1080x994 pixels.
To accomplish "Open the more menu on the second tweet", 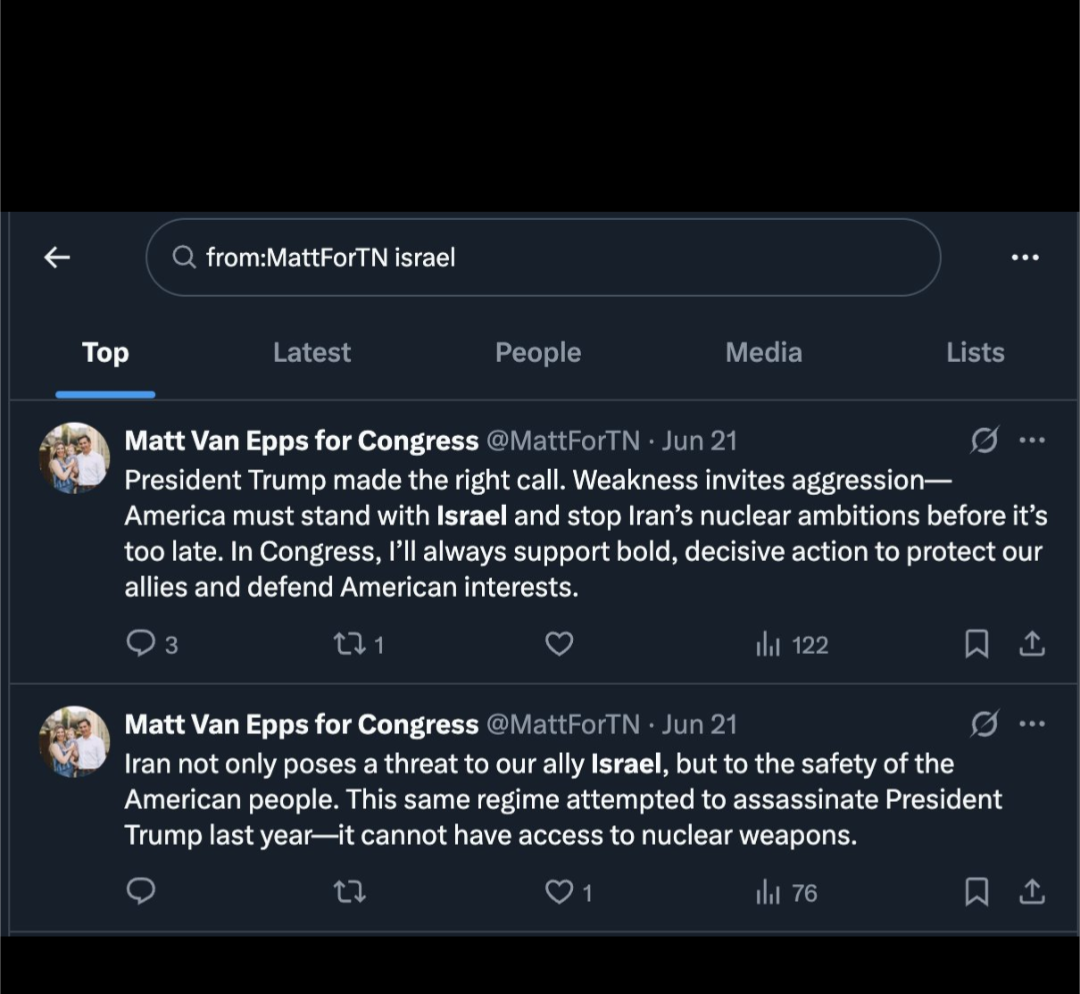I will (1032, 724).
